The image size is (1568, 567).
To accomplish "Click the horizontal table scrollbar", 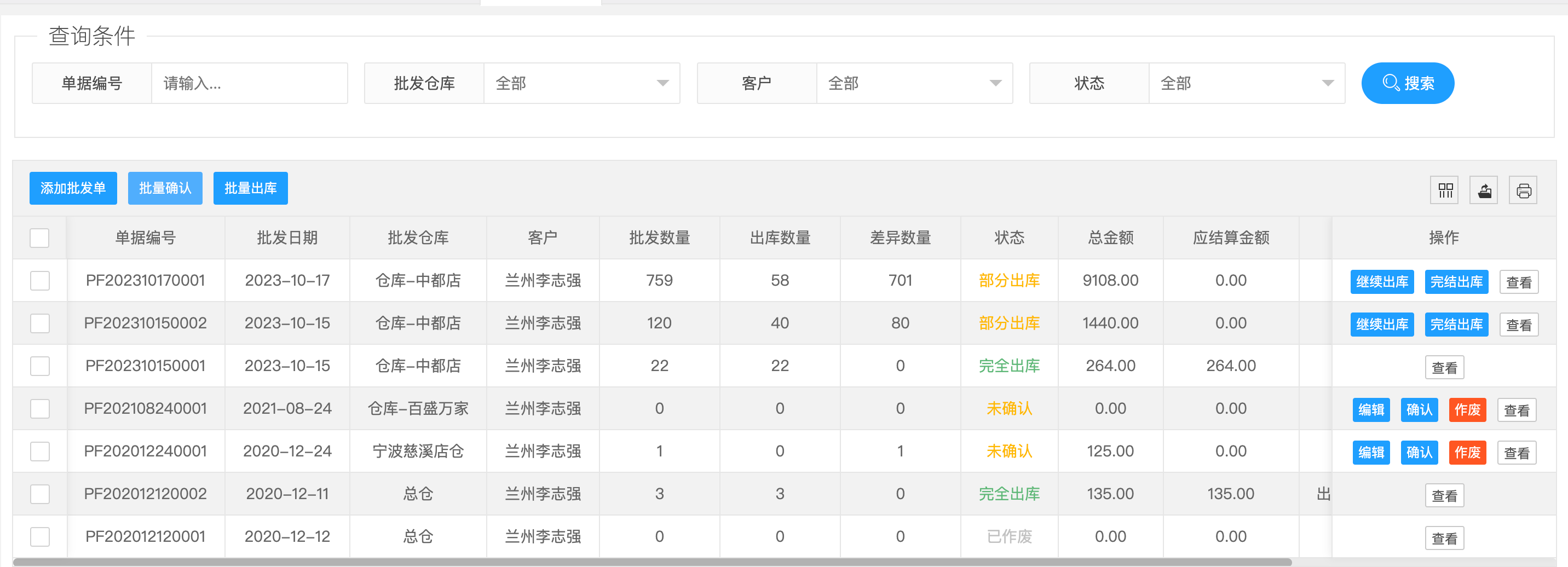I will [653, 562].
